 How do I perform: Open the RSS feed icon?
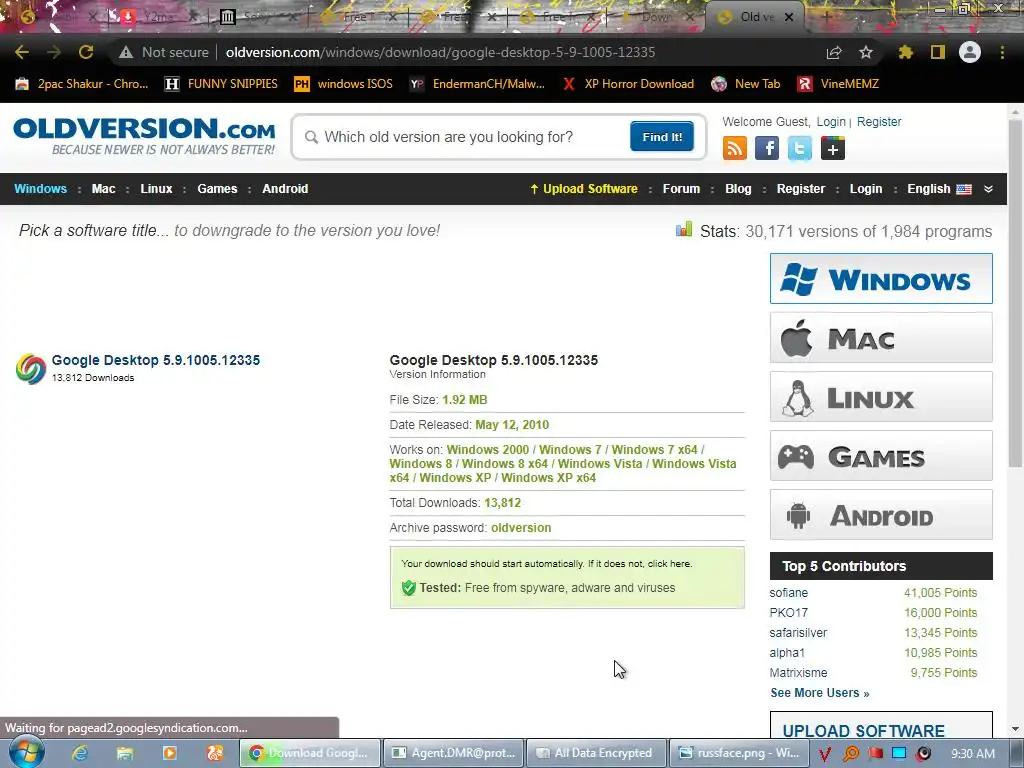click(735, 148)
